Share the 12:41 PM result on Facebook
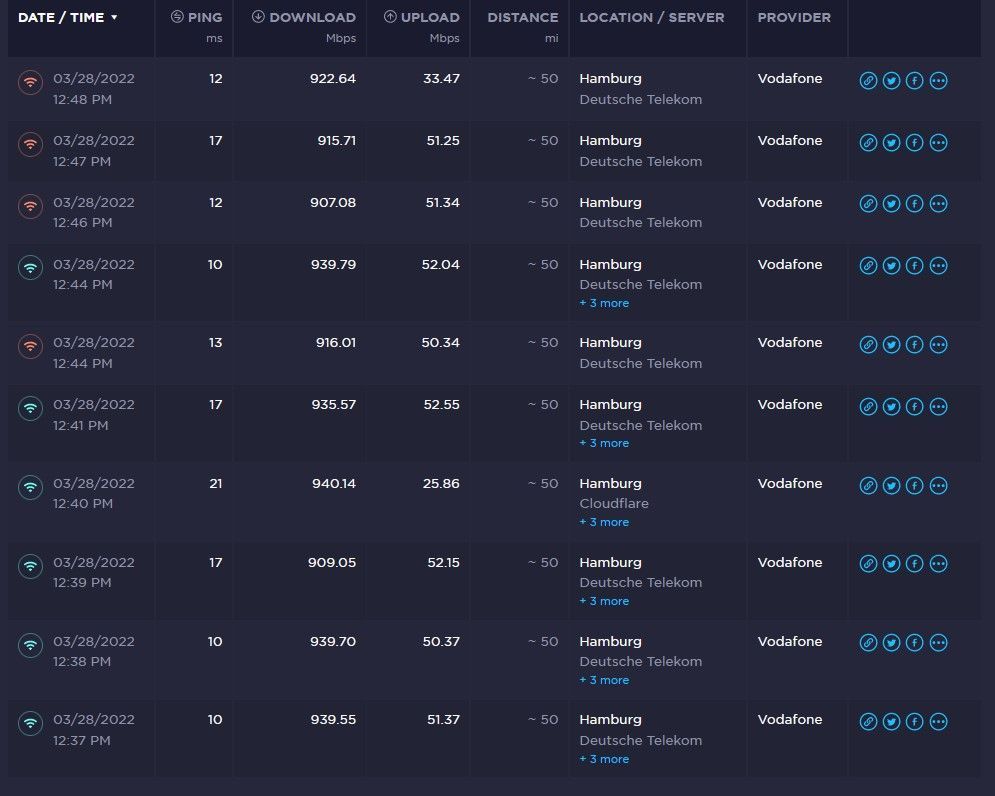This screenshot has width=995, height=796. point(914,407)
